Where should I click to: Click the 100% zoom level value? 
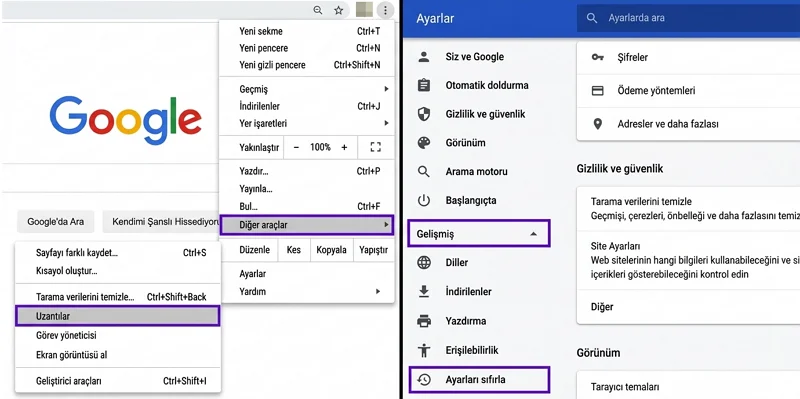320,147
